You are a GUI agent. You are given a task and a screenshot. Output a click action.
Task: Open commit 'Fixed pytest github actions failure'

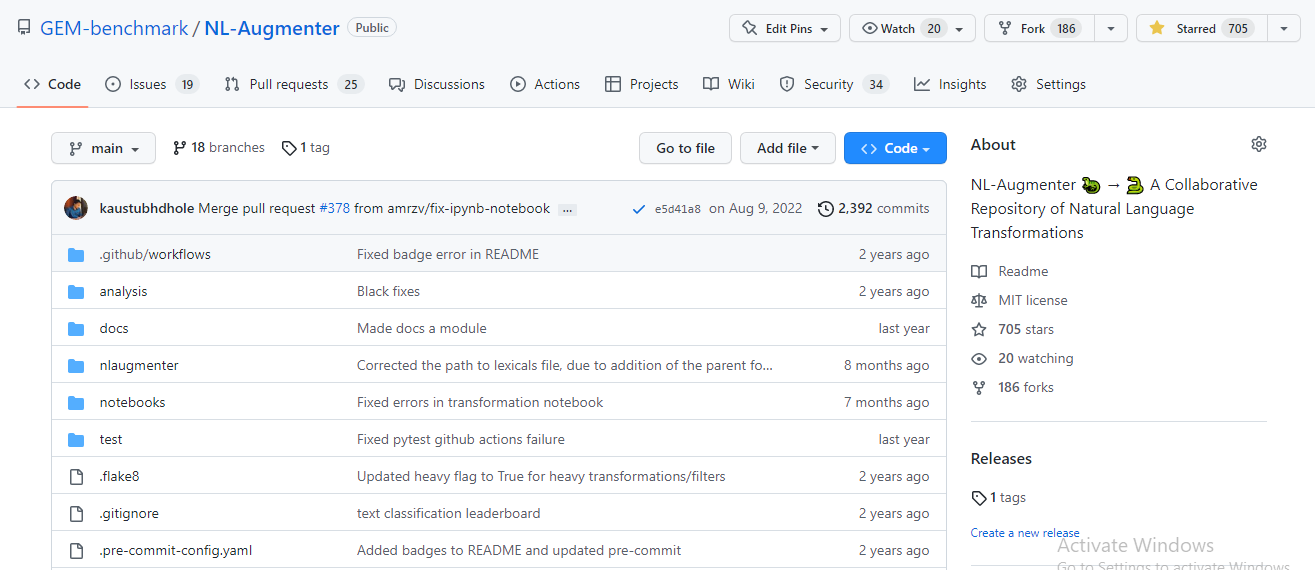click(x=461, y=439)
